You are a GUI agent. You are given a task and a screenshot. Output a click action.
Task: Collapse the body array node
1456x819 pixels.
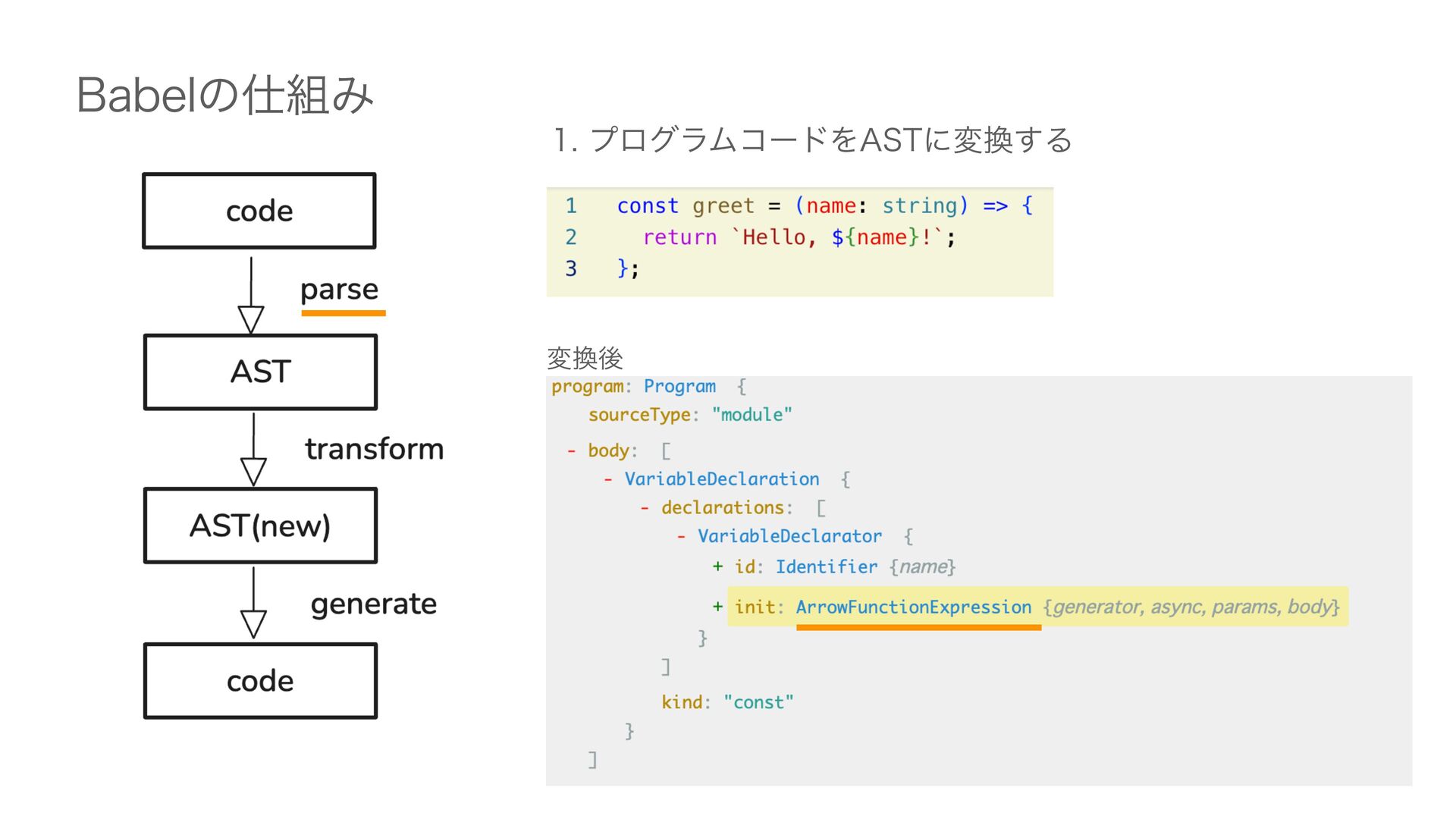(571, 451)
